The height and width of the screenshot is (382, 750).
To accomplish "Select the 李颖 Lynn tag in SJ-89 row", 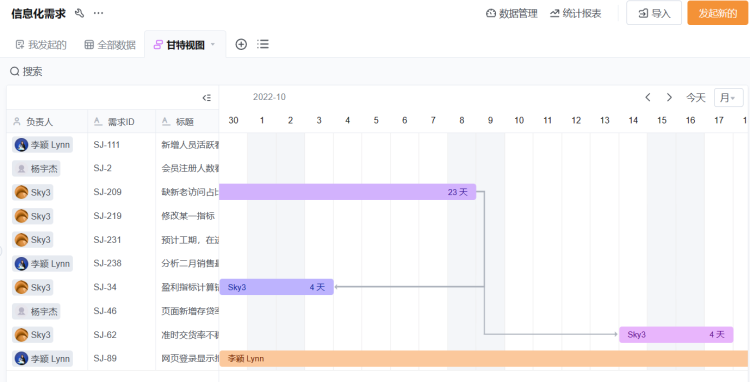I will [43, 359].
